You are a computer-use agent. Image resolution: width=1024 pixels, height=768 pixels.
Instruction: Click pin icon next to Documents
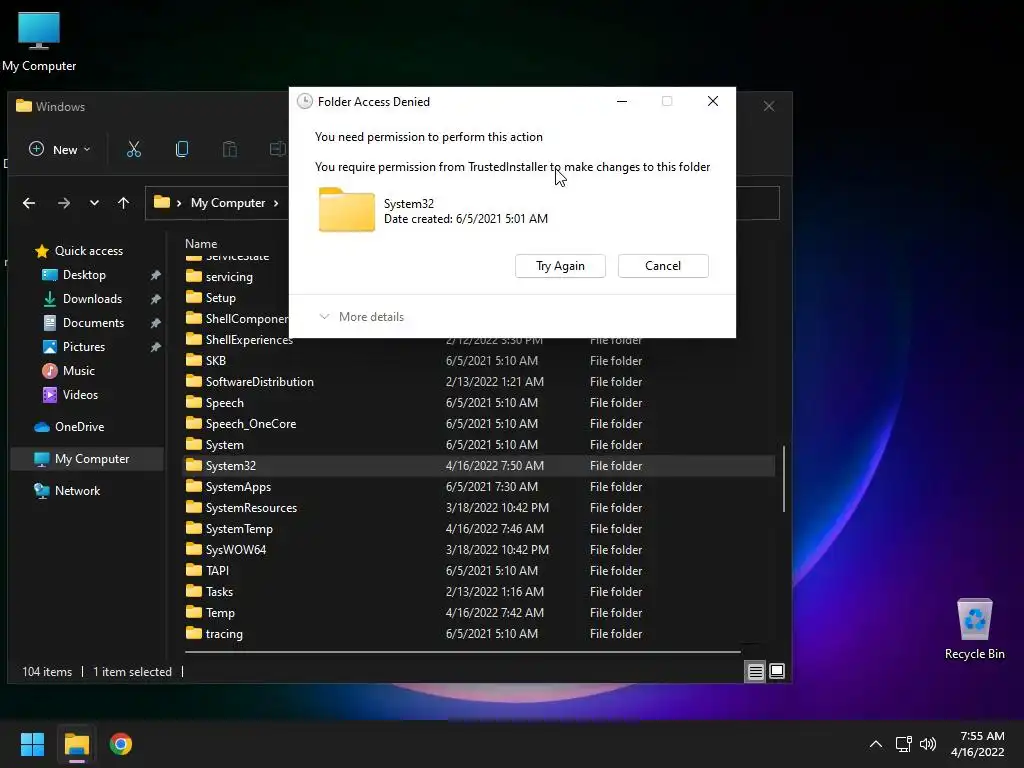[155, 323]
